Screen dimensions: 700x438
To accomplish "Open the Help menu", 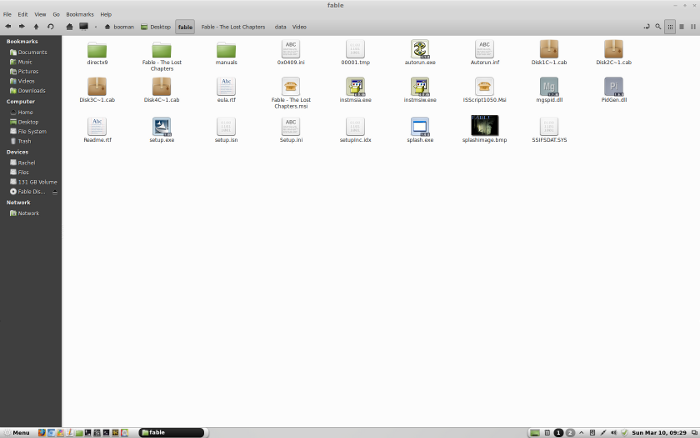I will click(x=106, y=14).
